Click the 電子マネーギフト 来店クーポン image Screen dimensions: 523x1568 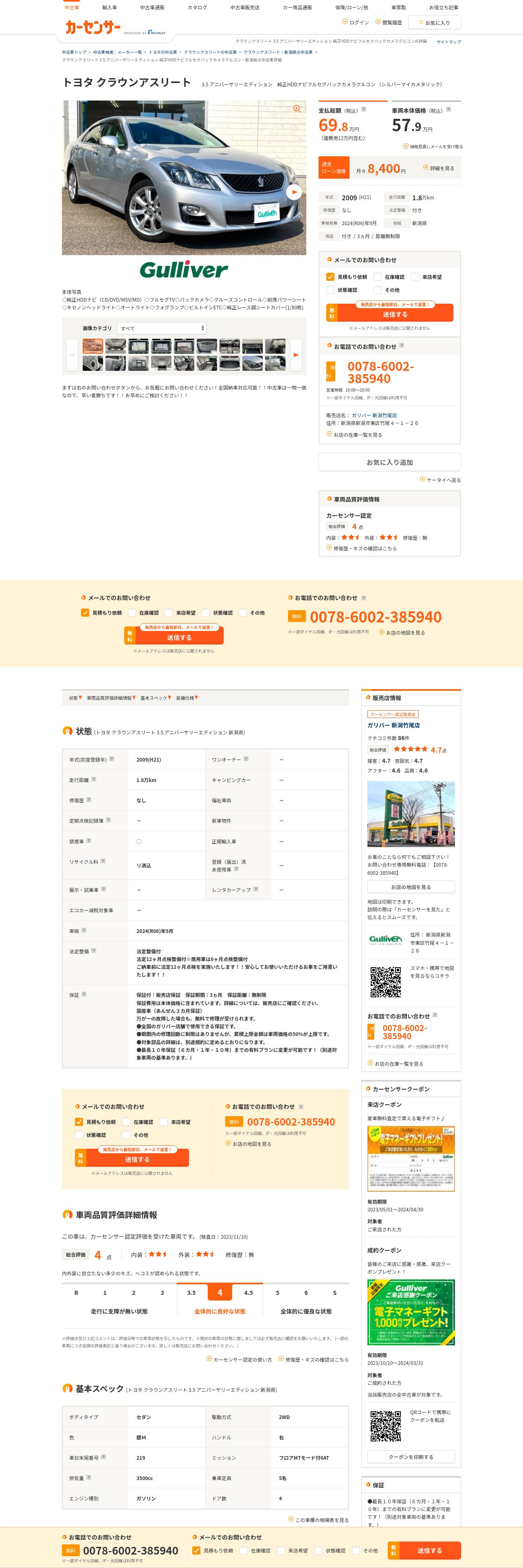pos(411,1158)
